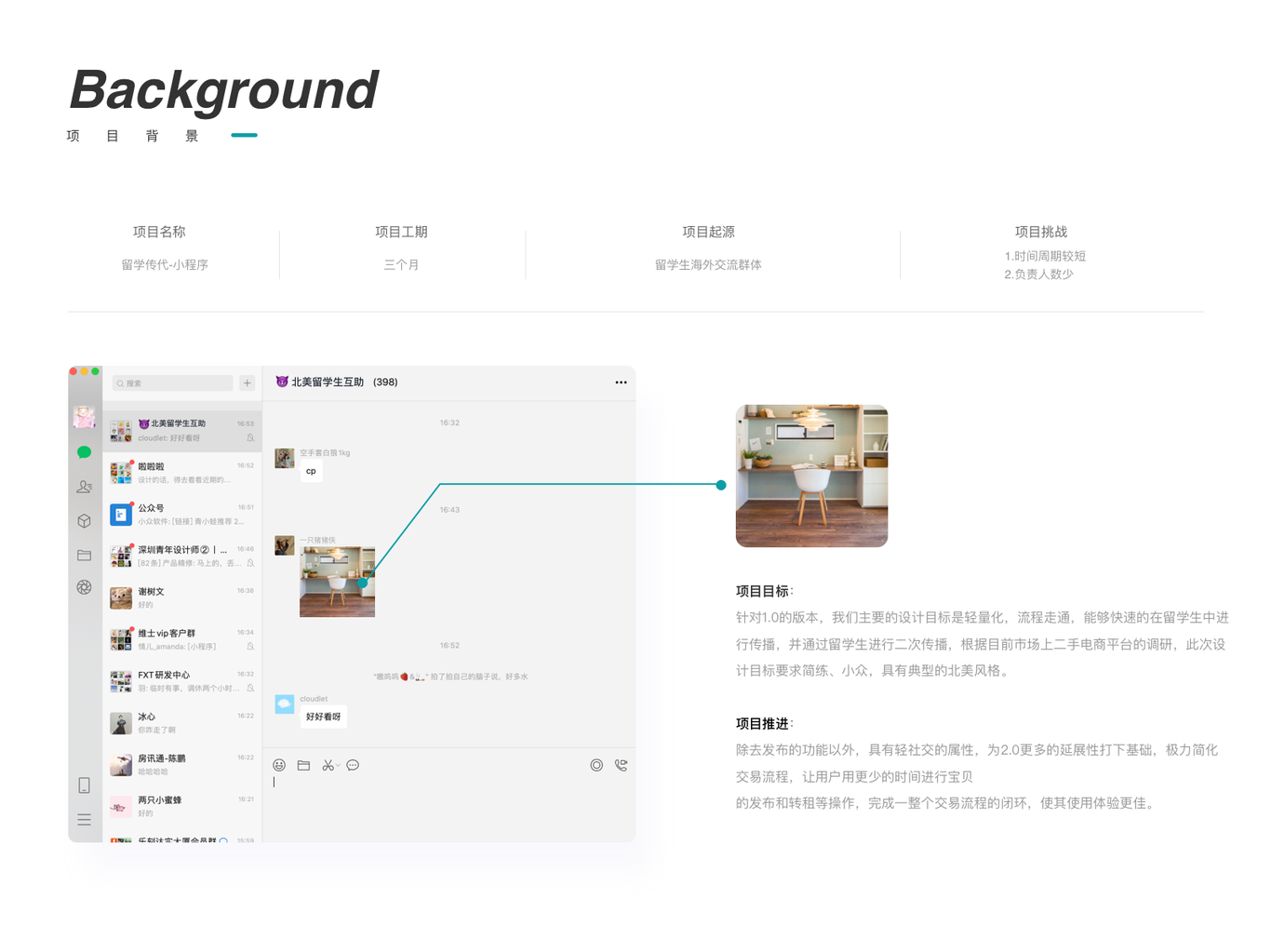The image size is (1271, 952).
Task: Select the green Chats bubble icon
Action: tap(84, 452)
